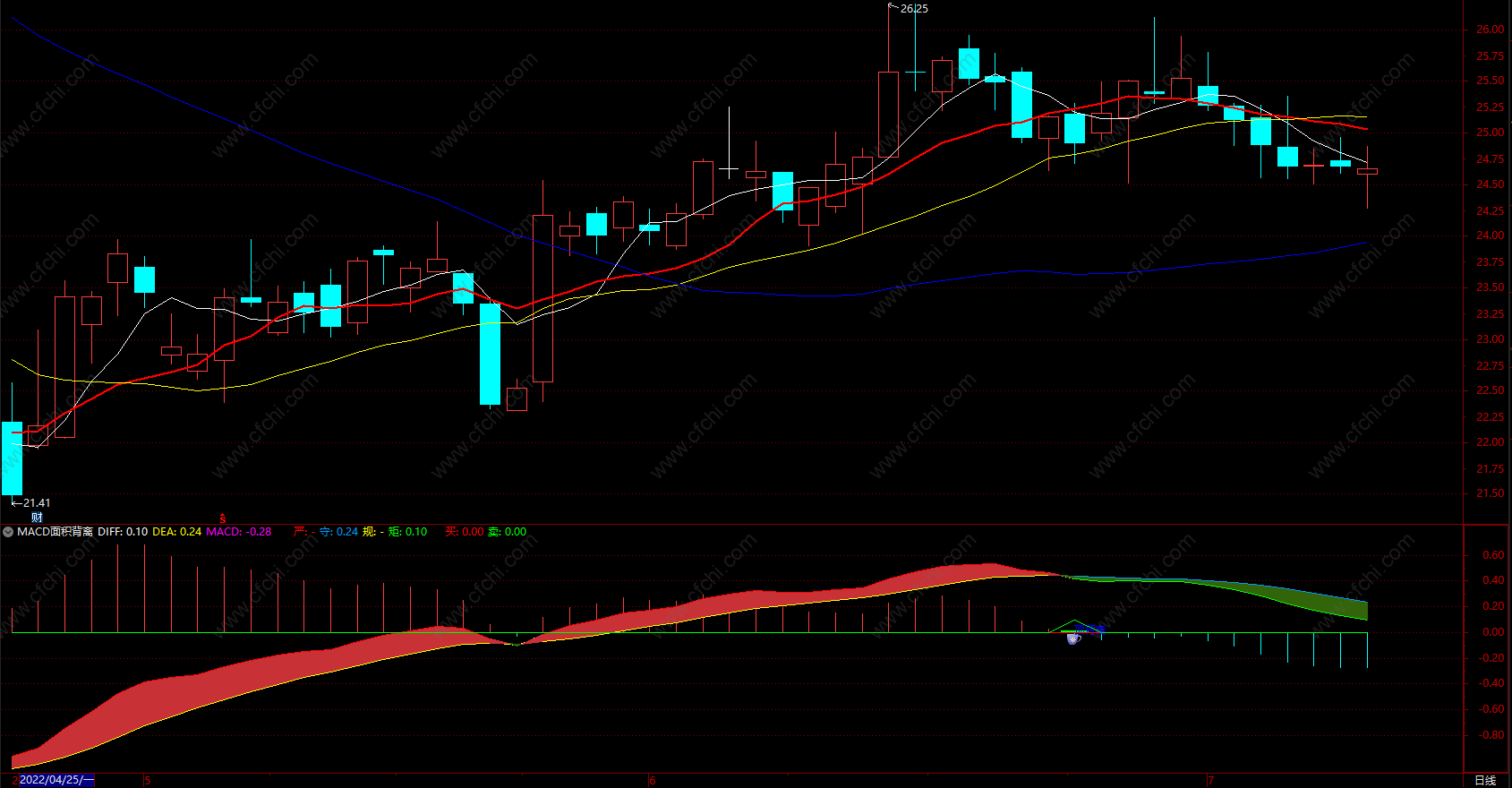Click the DIFF: 0.10 value

coord(123,532)
